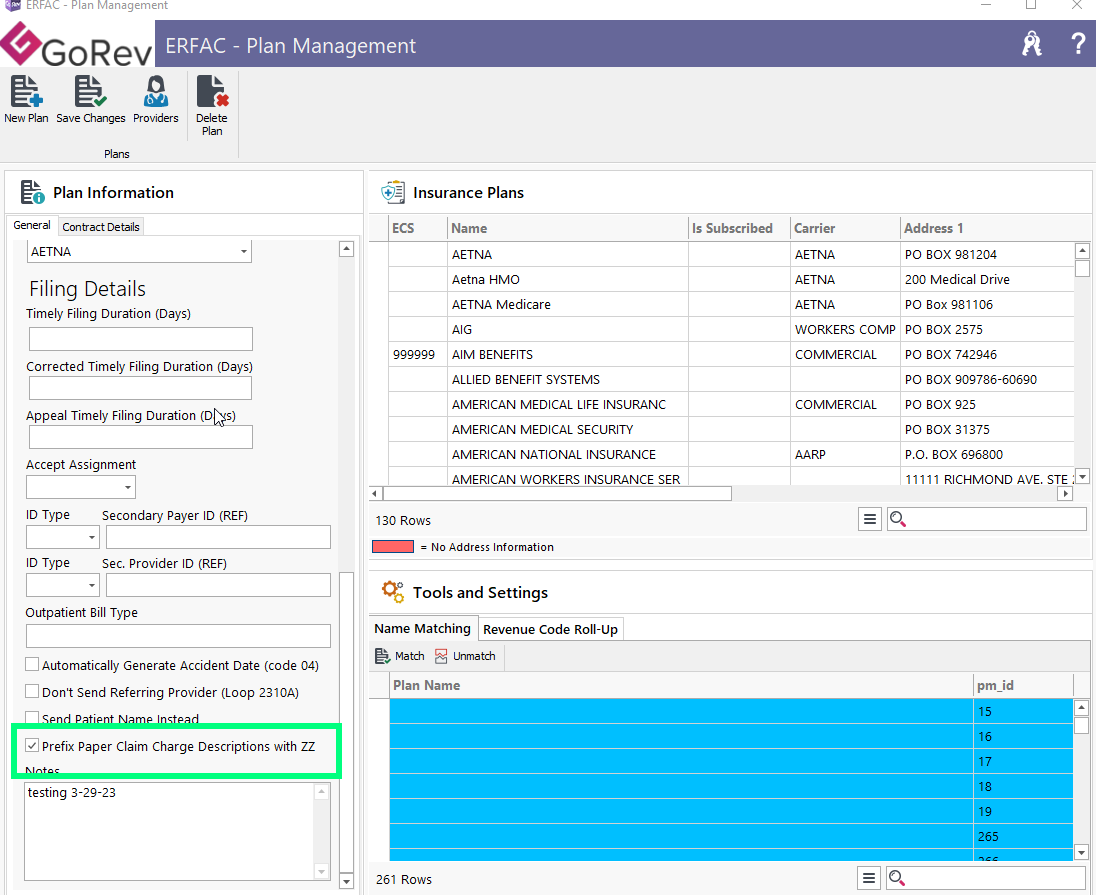1096x895 pixels.
Task: Switch to the Contract Details tab
Action: (101, 227)
